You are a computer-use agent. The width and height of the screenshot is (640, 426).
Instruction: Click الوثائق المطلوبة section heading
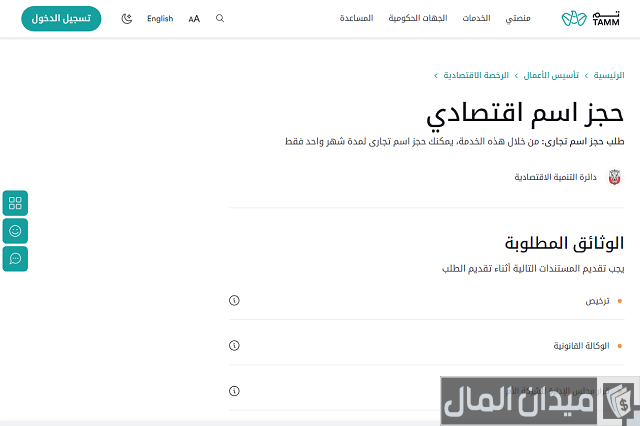[564, 243]
